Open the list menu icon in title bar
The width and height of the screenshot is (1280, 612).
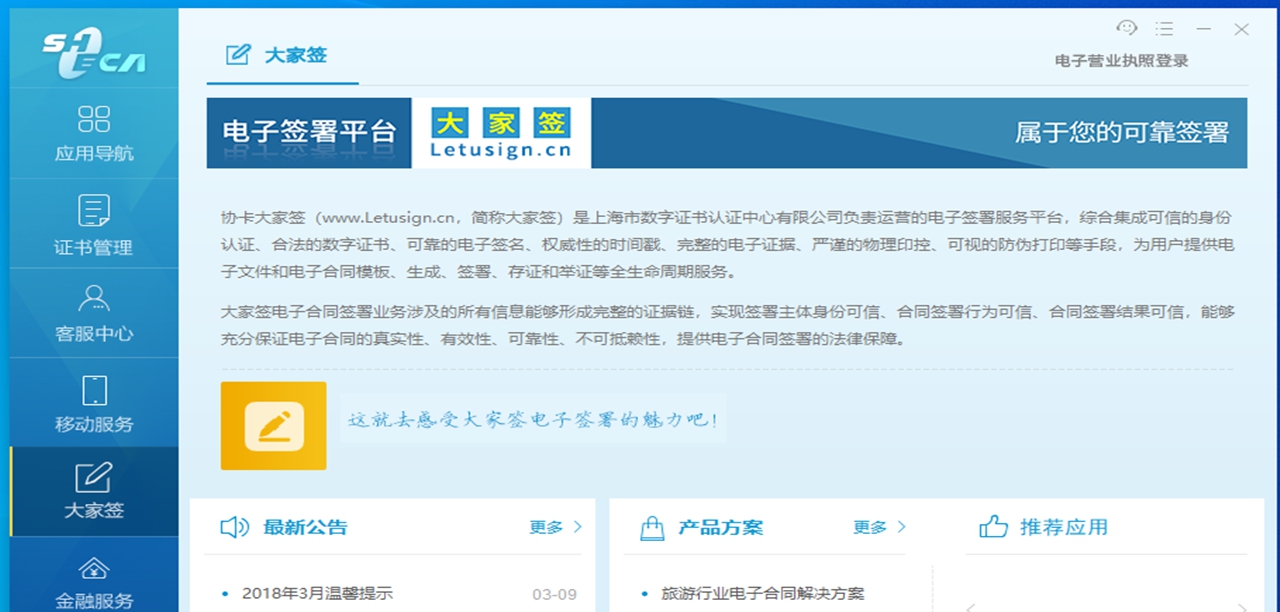click(1164, 29)
